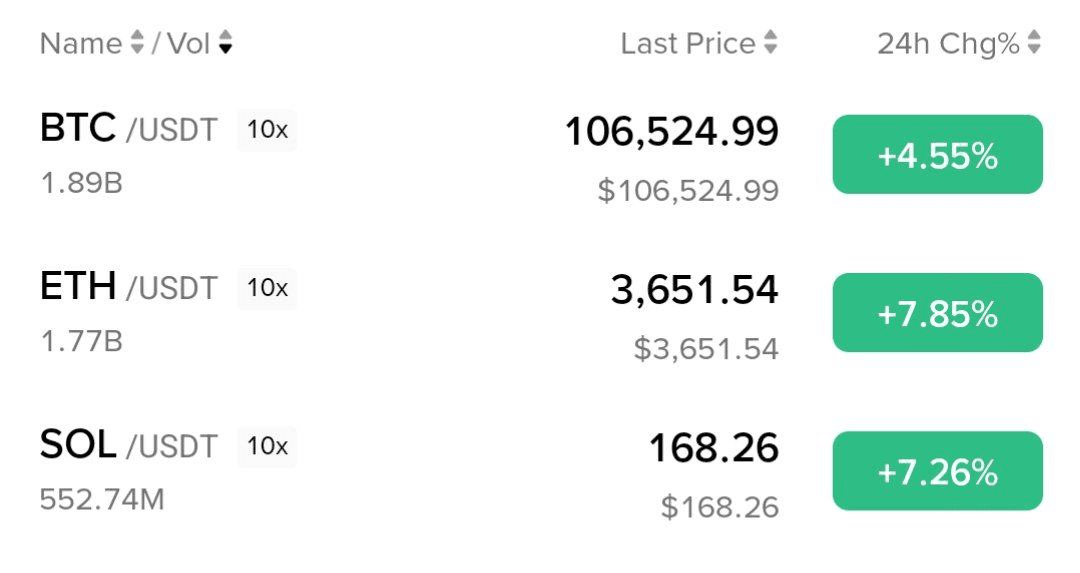
Task: Tap the 10x leverage badge for SOL
Action: point(267,446)
